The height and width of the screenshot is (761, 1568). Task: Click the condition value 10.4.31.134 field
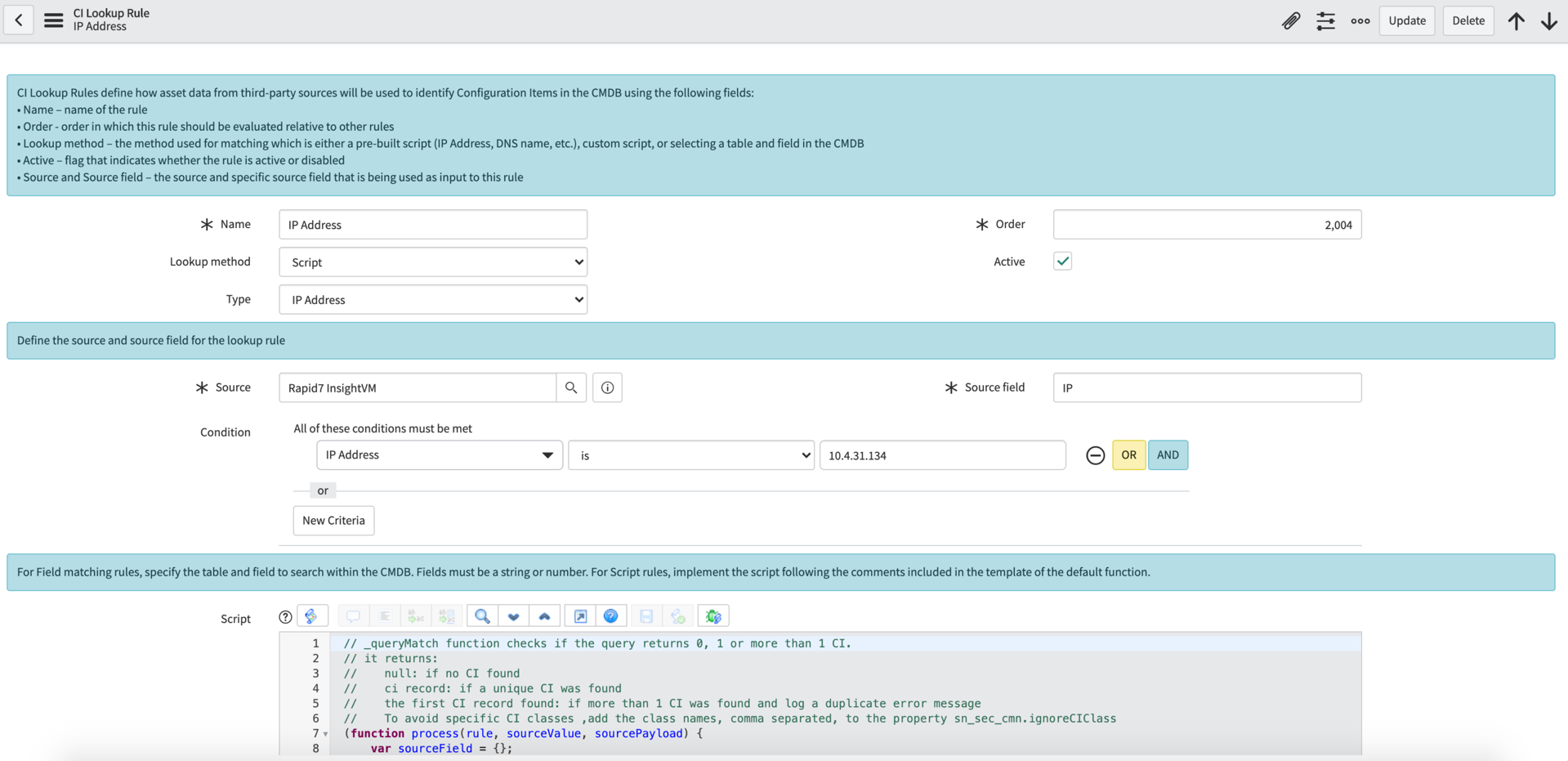pyautogui.click(x=942, y=455)
